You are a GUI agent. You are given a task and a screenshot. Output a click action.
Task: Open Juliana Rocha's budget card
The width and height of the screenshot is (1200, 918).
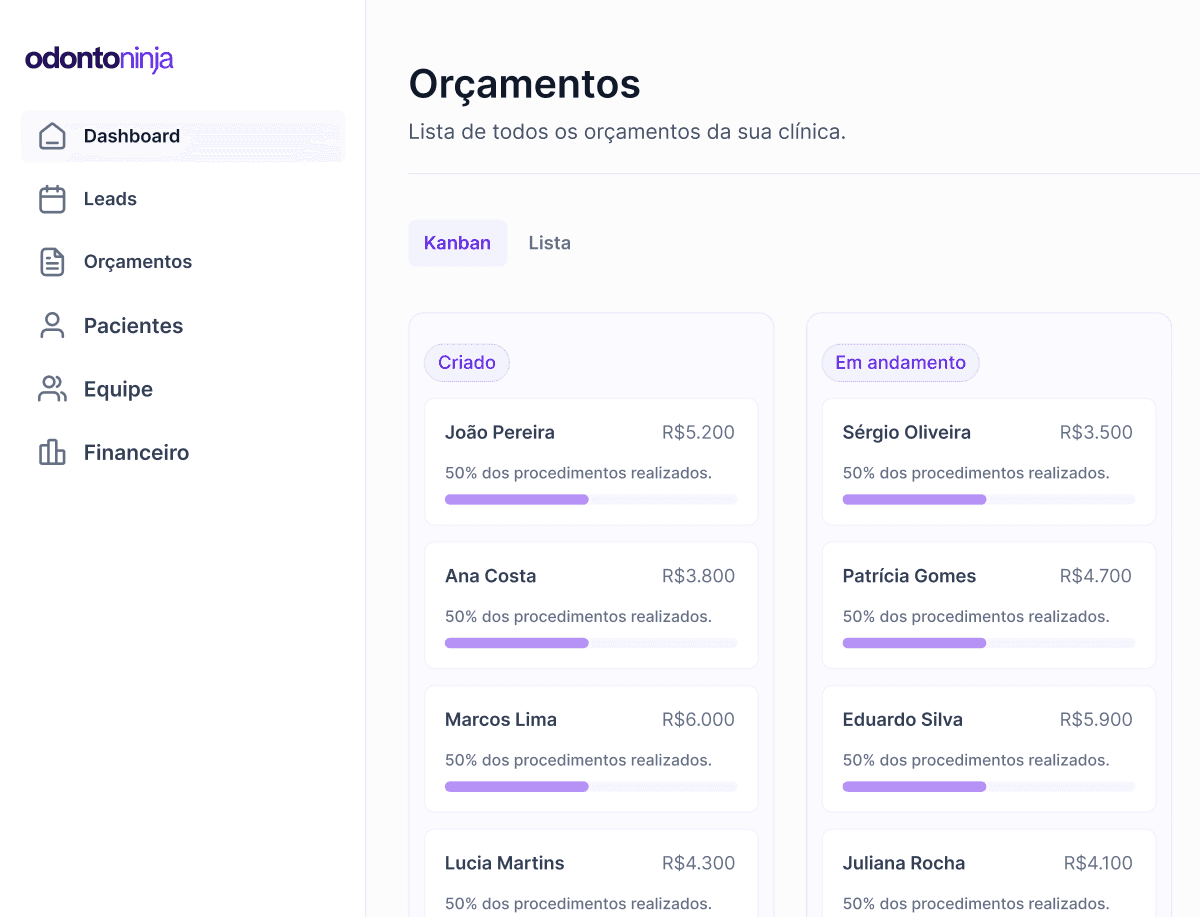click(x=989, y=873)
